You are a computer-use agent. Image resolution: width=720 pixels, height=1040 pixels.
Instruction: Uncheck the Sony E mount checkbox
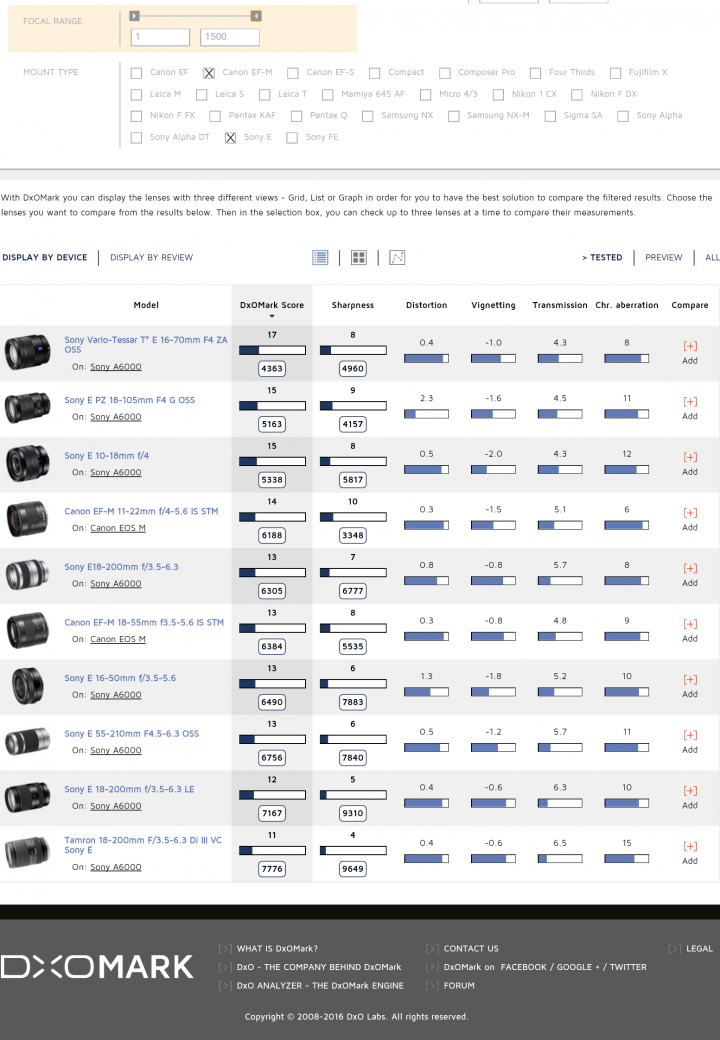click(230, 138)
